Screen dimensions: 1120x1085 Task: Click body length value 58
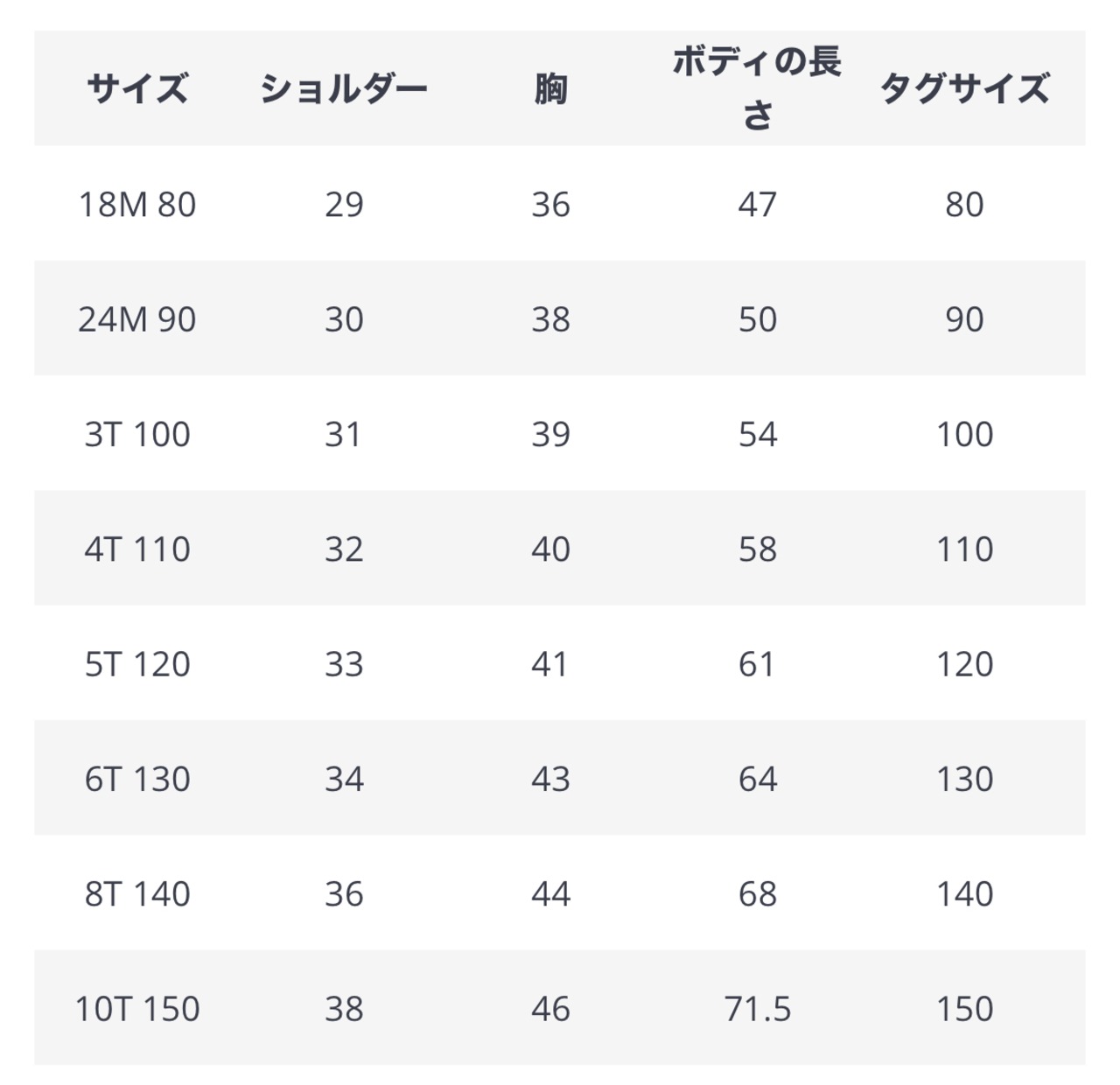point(758,549)
